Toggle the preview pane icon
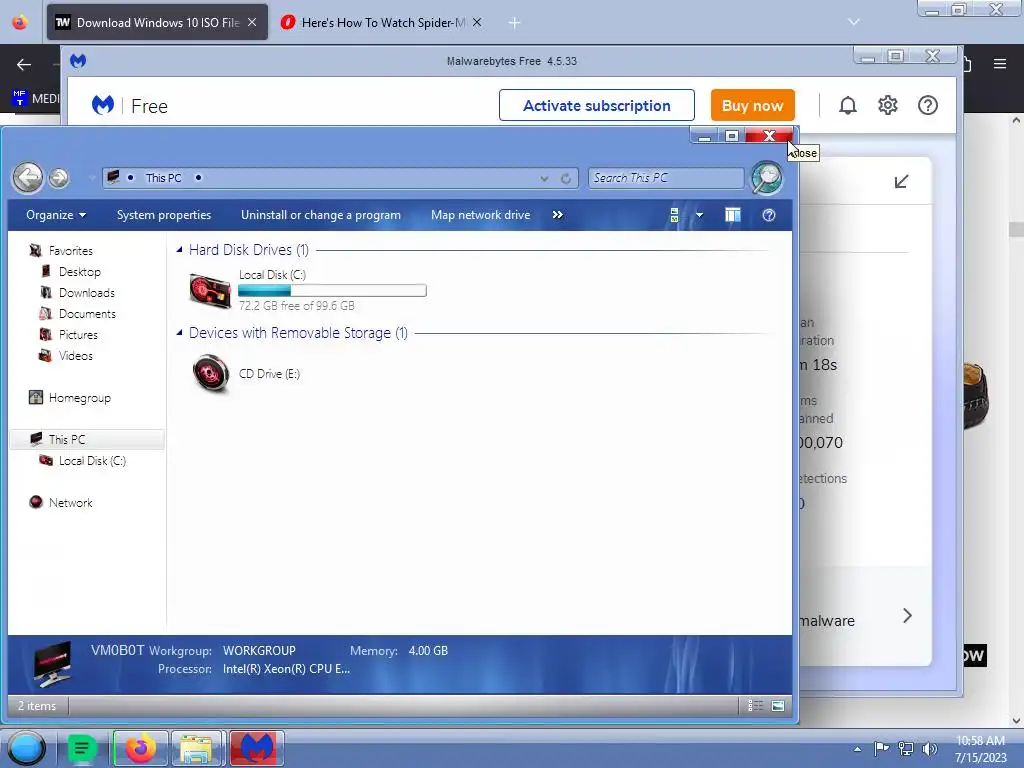The height and width of the screenshot is (768, 1024). click(733, 215)
